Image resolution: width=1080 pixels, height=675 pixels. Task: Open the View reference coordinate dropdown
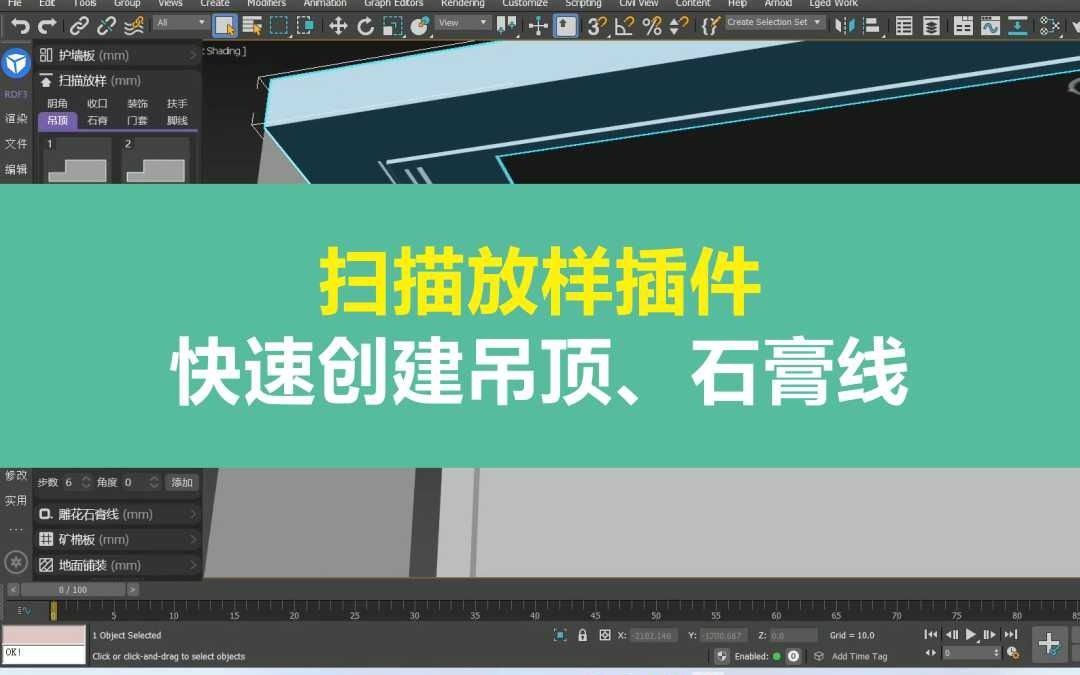(x=463, y=23)
